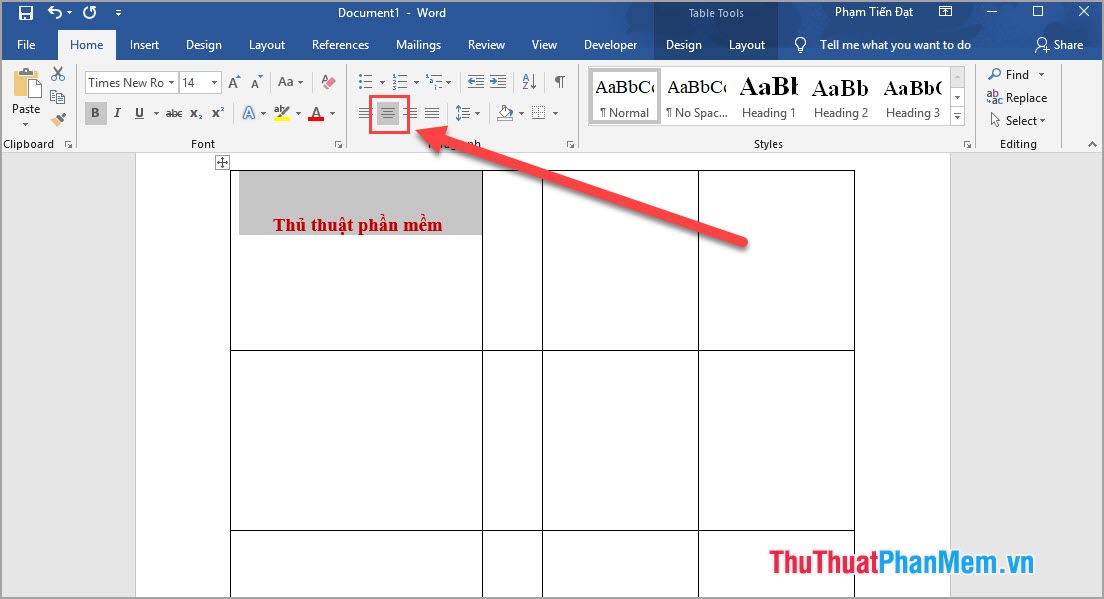Expand the highlight color arrow
This screenshot has height=599, width=1104.
click(298, 113)
